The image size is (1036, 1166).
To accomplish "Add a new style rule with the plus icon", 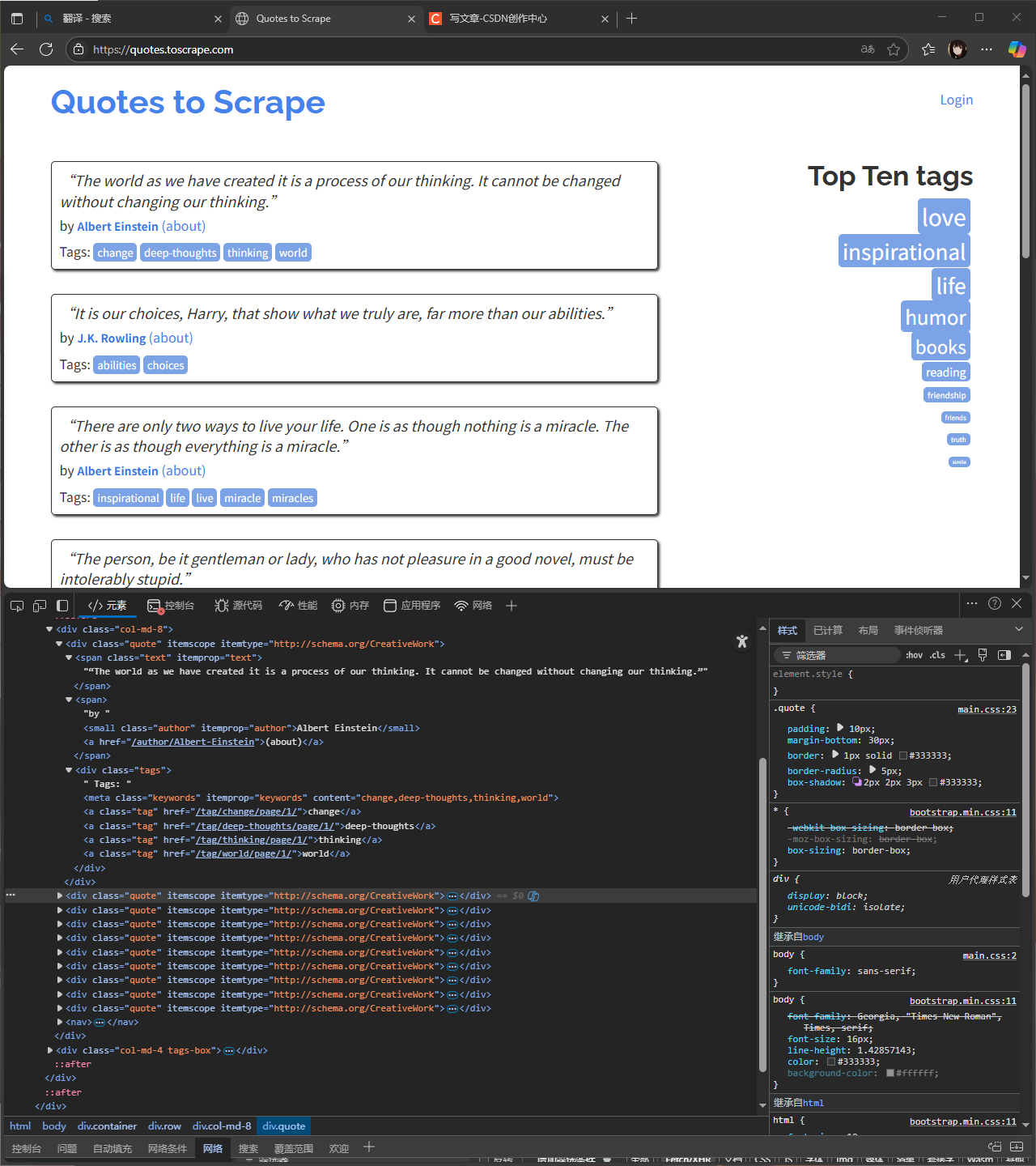I will point(961,655).
